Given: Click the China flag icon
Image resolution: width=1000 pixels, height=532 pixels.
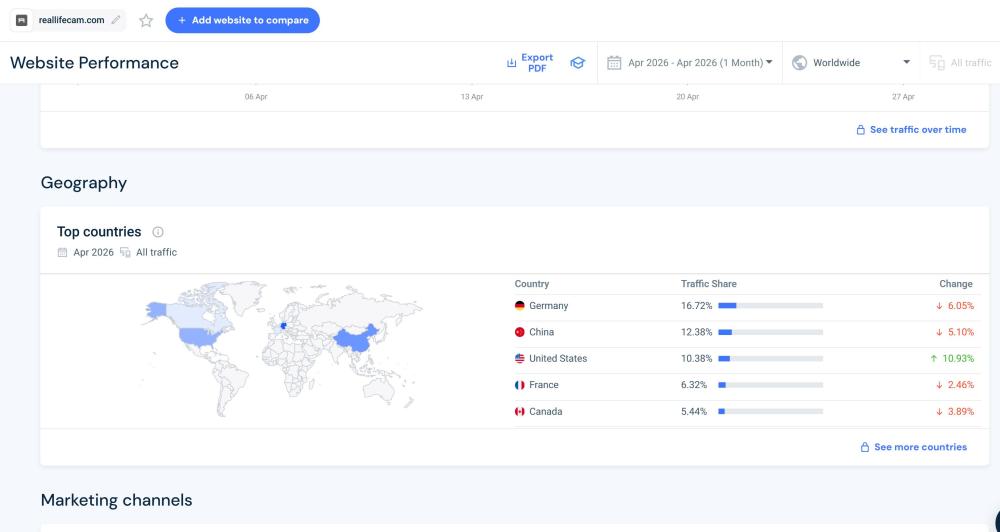Looking at the screenshot, I should [520, 332].
